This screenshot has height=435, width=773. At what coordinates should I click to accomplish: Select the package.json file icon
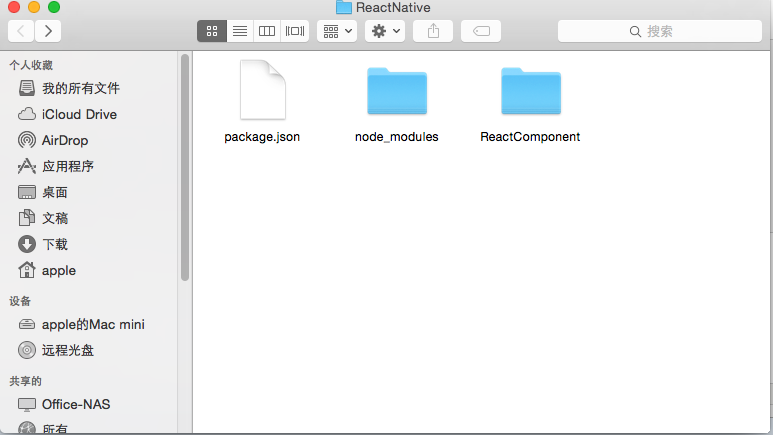click(x=263, y=90)
